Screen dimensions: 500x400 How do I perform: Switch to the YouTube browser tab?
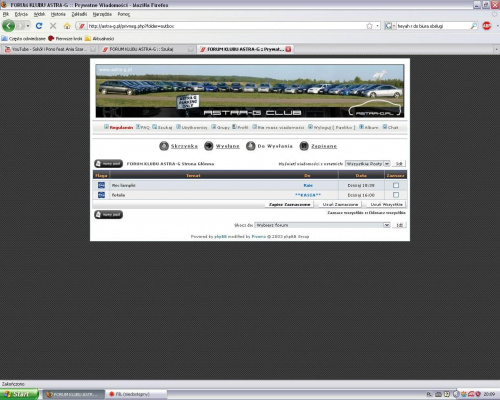click(x=49, y=49)
